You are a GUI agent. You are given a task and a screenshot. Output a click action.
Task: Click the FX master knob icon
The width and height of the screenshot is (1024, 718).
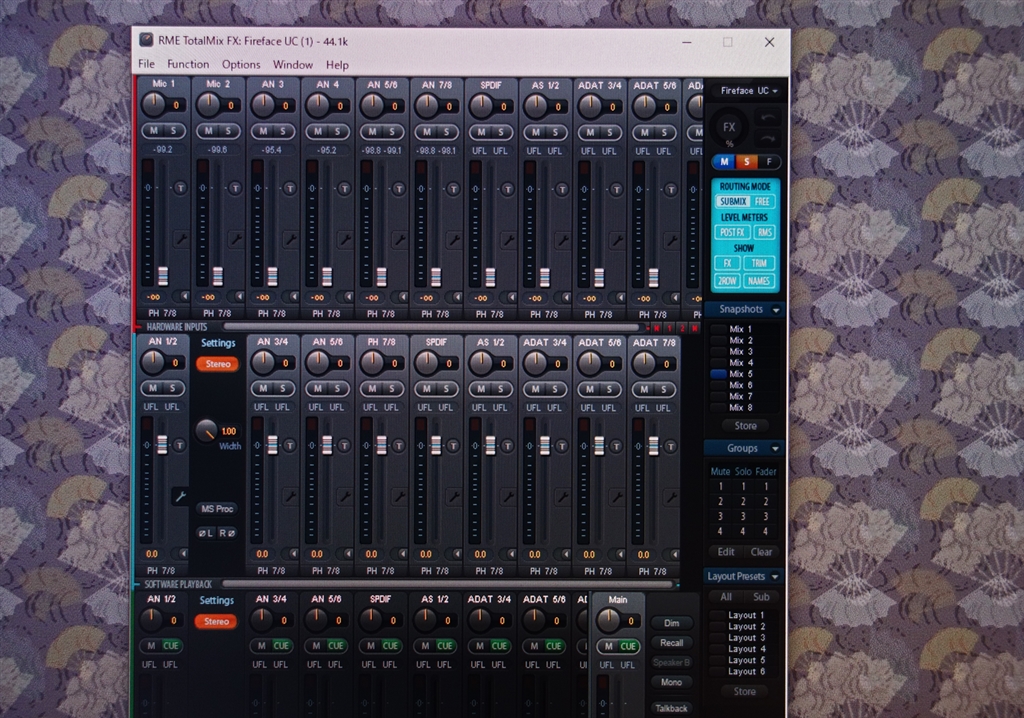click(729, 127)
